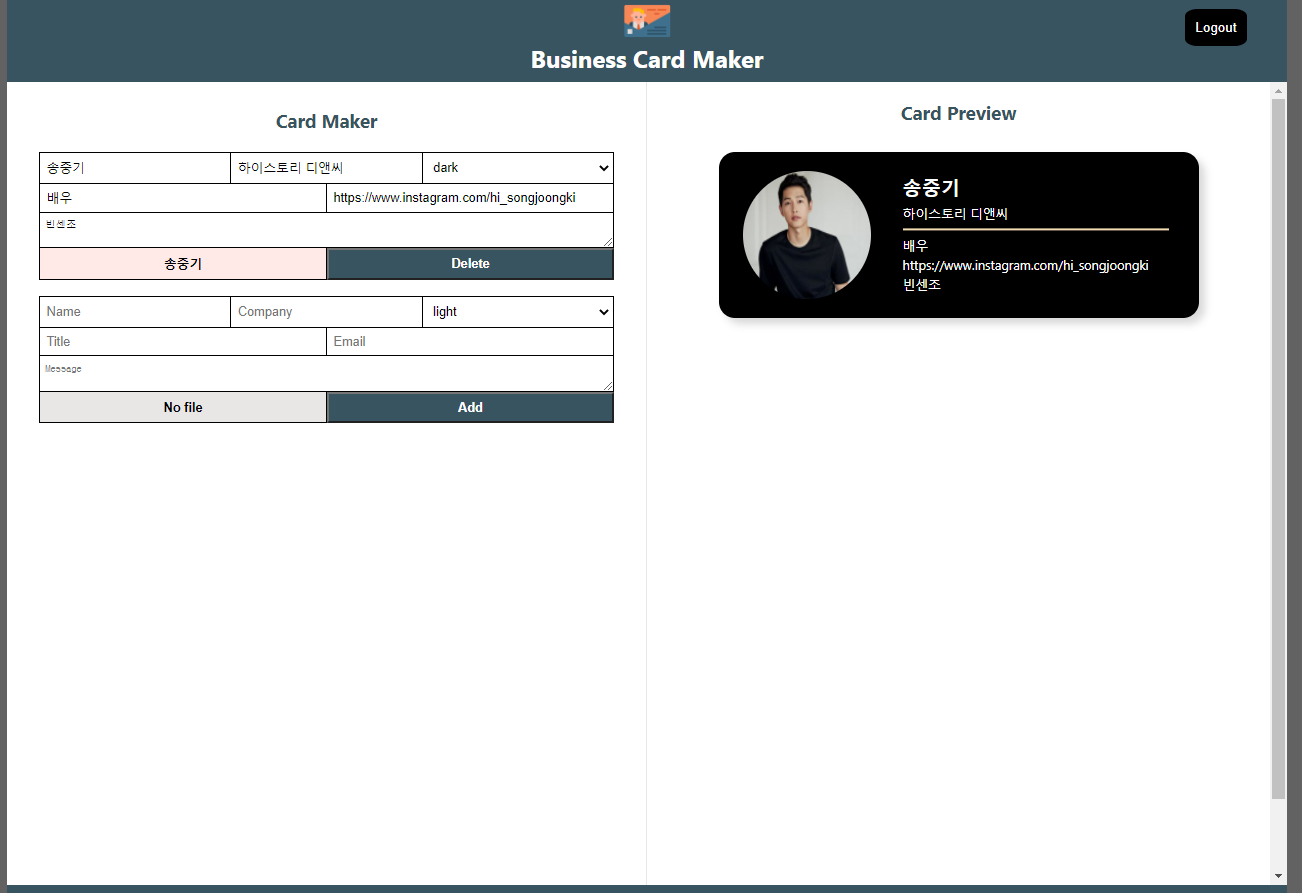
Task: Click the empty Name input field
Action: 134,311
